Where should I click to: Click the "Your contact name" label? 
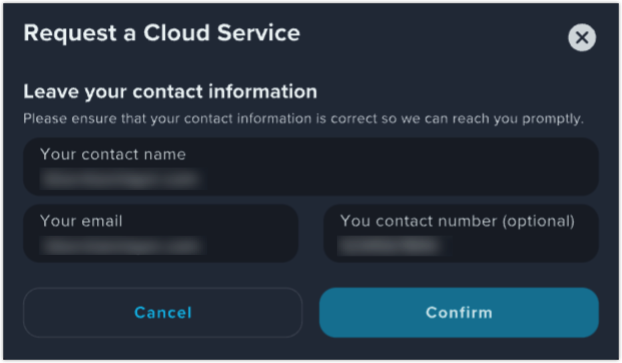click(x=113, y=154)
